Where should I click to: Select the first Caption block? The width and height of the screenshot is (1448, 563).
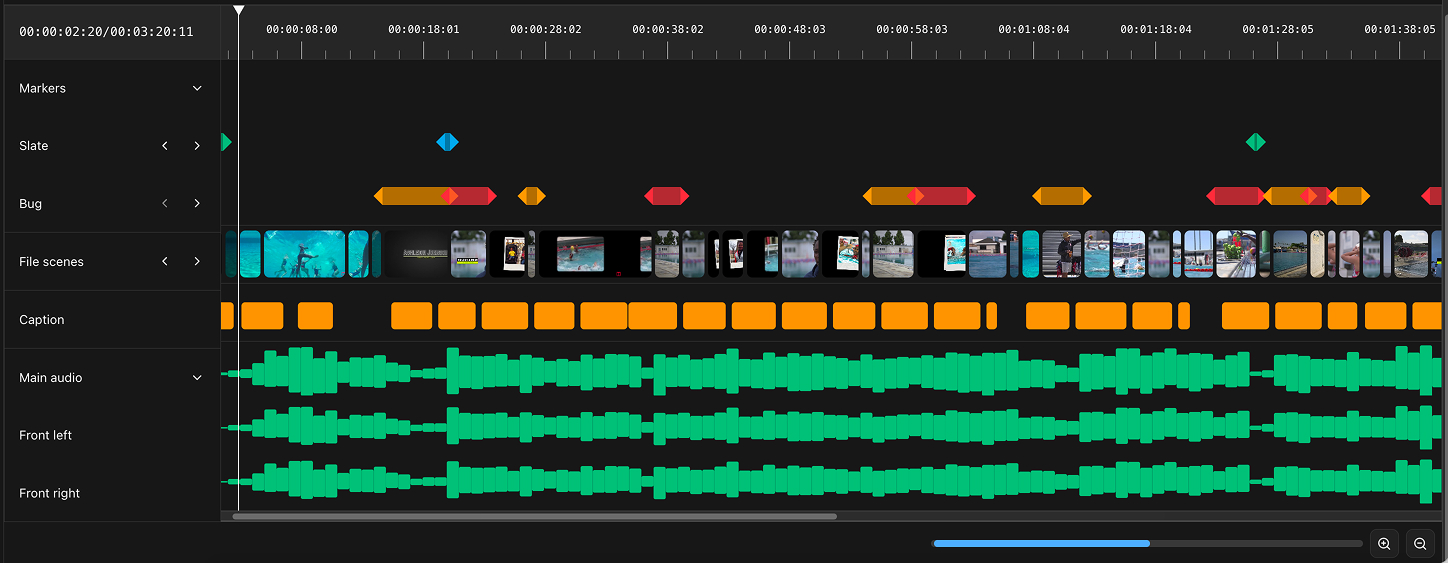tap(227, 316)
